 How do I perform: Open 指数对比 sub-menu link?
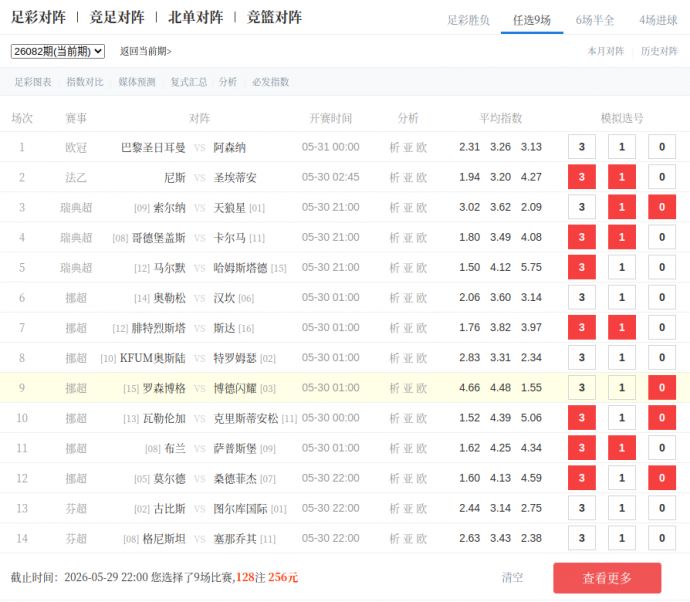point(85,82)
